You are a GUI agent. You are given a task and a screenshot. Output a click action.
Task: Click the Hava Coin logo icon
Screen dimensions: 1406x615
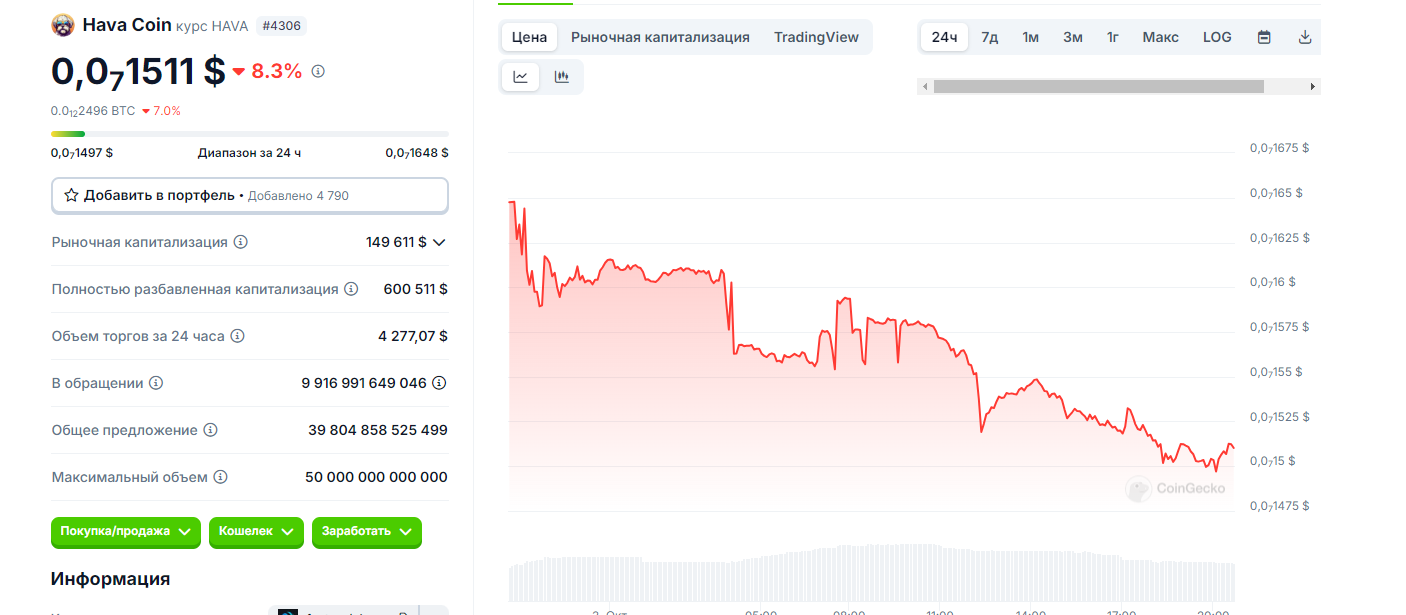[63, 25]
